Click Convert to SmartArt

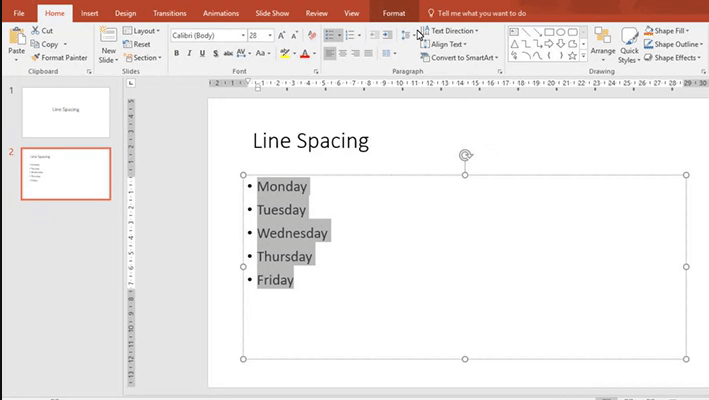point(463,58)
